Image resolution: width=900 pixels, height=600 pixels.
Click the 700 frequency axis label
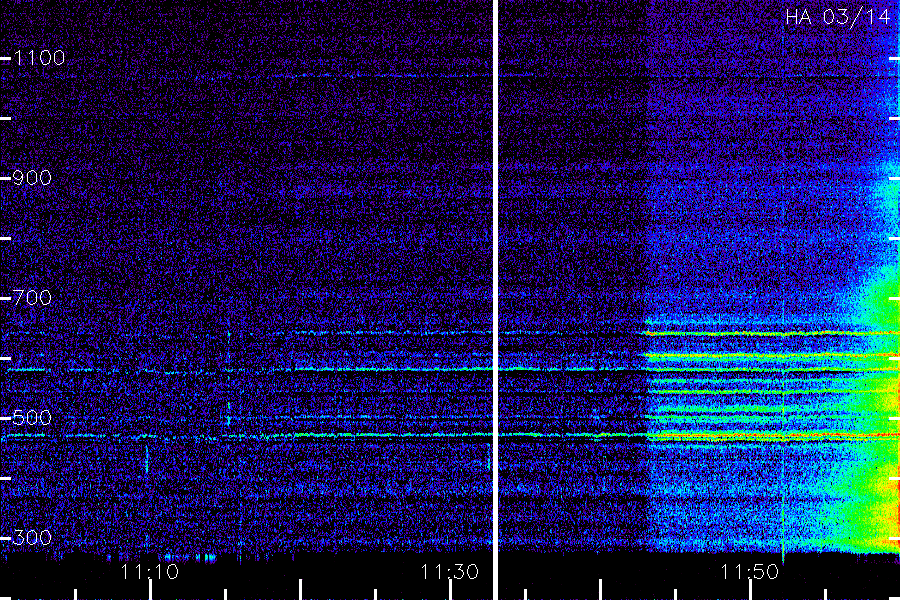[32, 298]
